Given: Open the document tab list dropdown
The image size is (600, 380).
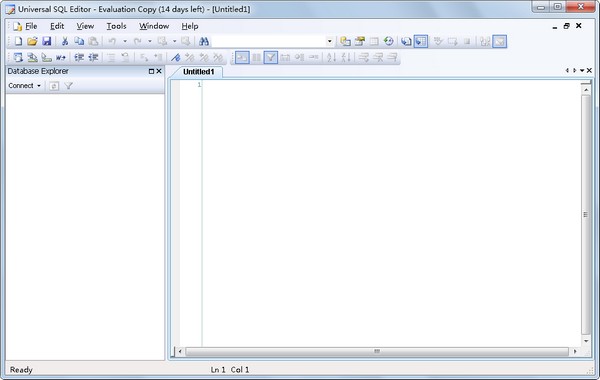Looking at the screenshot, I should coord(582,71).
